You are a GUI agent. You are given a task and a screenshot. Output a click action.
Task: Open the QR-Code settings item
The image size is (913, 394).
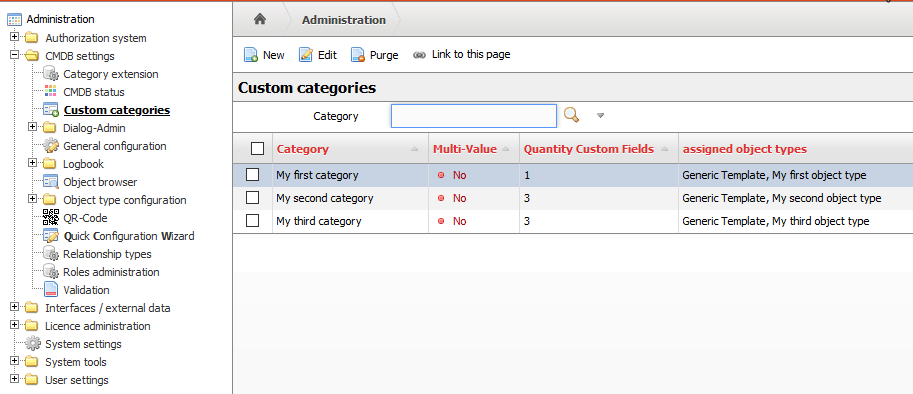[85, 218]
